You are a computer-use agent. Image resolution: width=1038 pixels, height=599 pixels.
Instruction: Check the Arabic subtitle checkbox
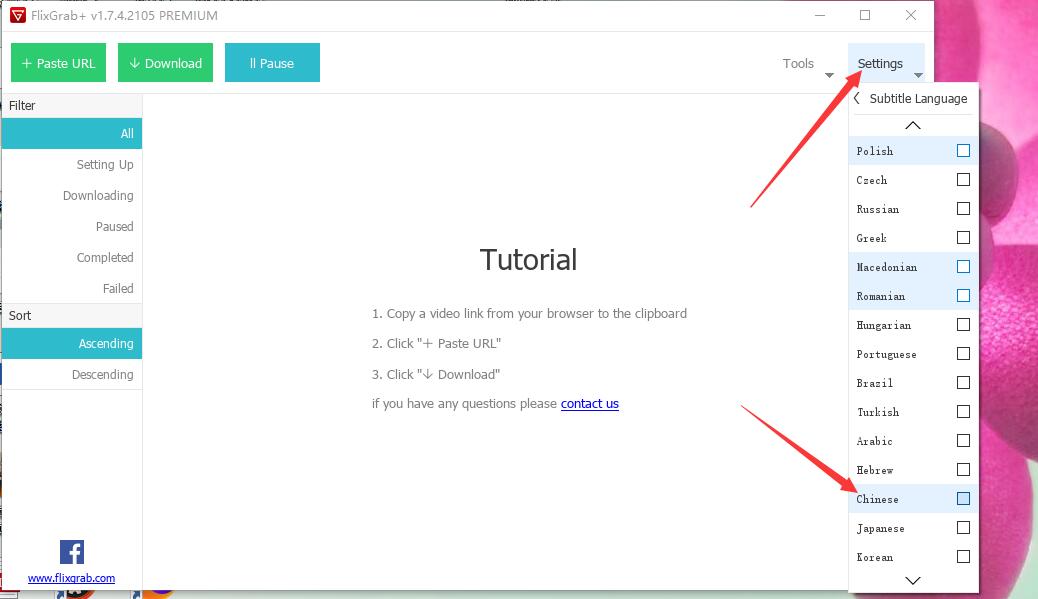(963, 441)
